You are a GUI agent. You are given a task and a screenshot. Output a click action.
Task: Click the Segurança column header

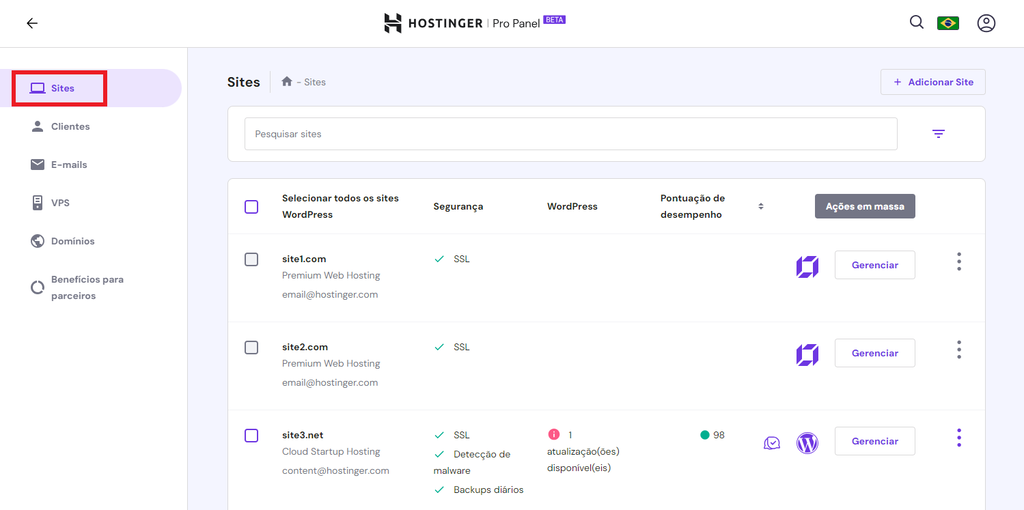pyautogui.click(x=458, y=206)
